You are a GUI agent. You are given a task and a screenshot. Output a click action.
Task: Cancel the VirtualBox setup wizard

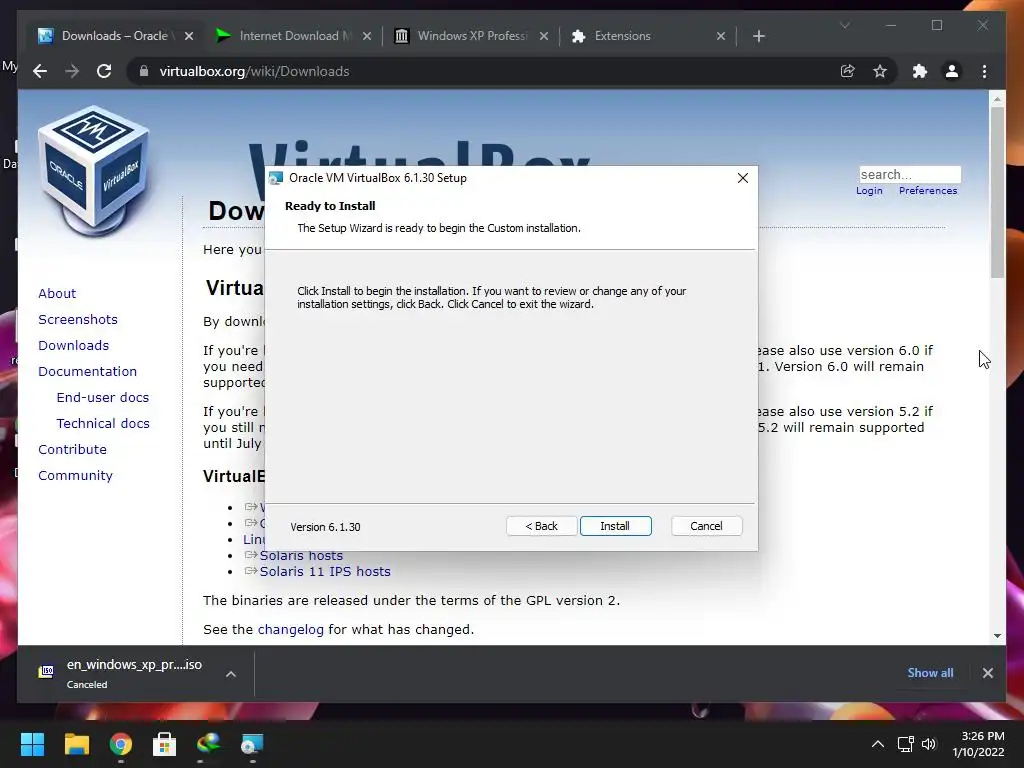tap(706, 526)
